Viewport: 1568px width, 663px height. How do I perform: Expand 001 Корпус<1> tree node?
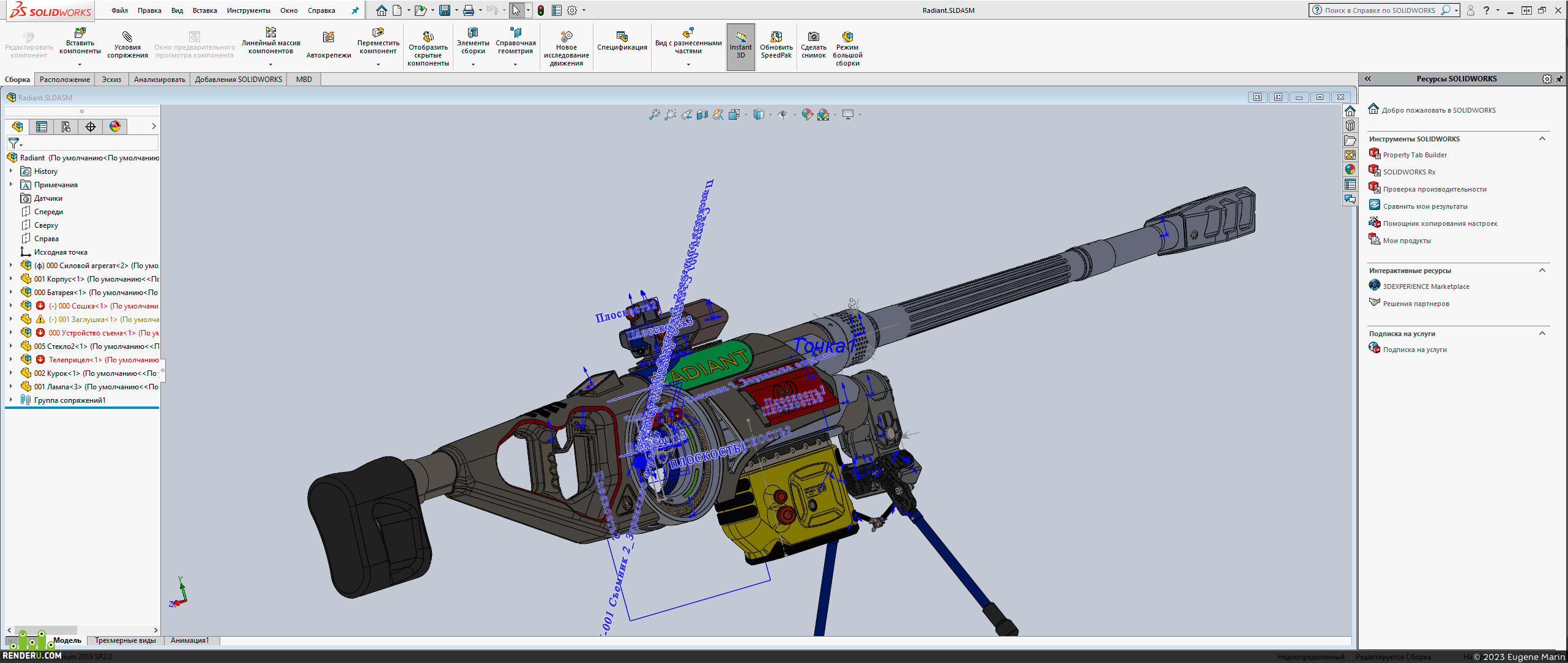[10, 279]
